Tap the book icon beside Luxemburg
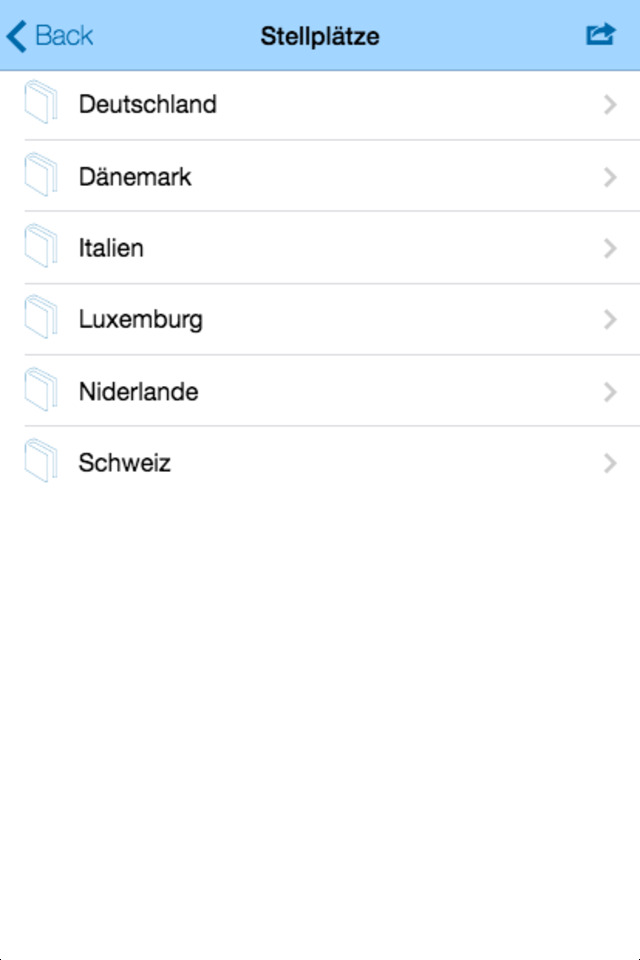Screen dimensions: 640x960 tap(41, 318)
